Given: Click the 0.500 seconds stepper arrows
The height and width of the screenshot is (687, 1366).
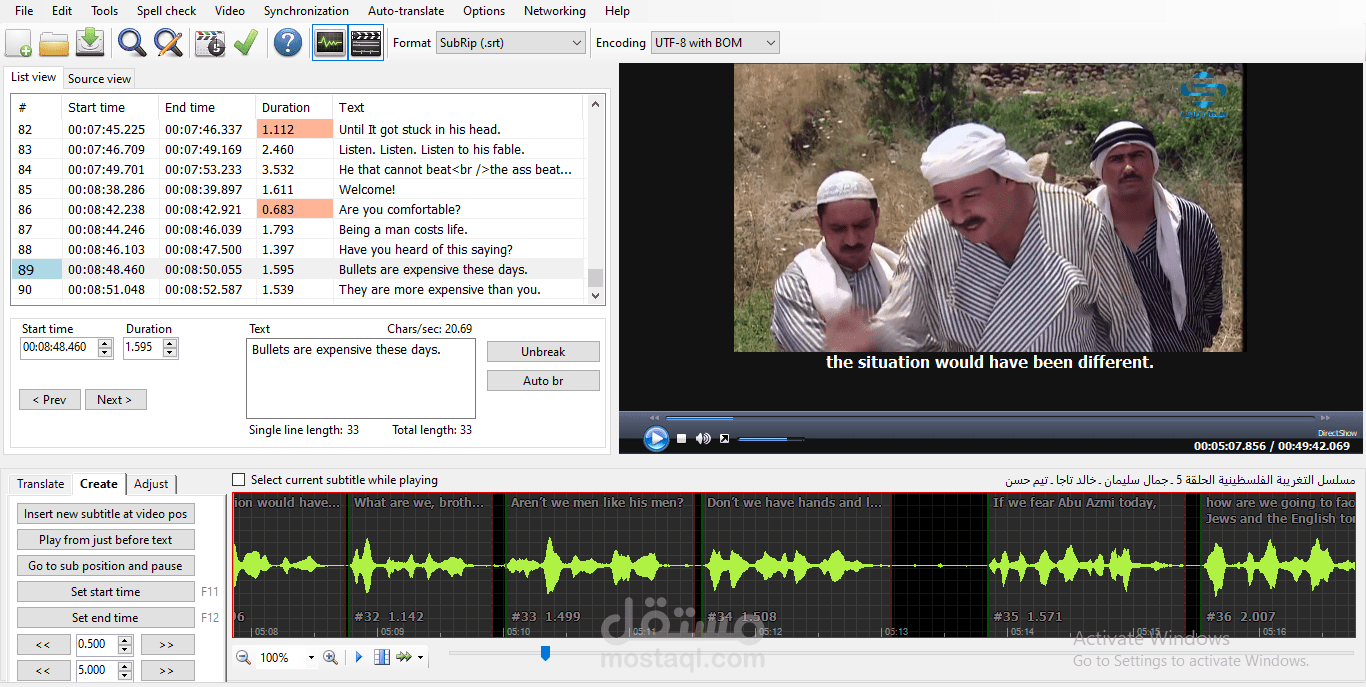Looking at the screenshot, I should tap(125, 645).
